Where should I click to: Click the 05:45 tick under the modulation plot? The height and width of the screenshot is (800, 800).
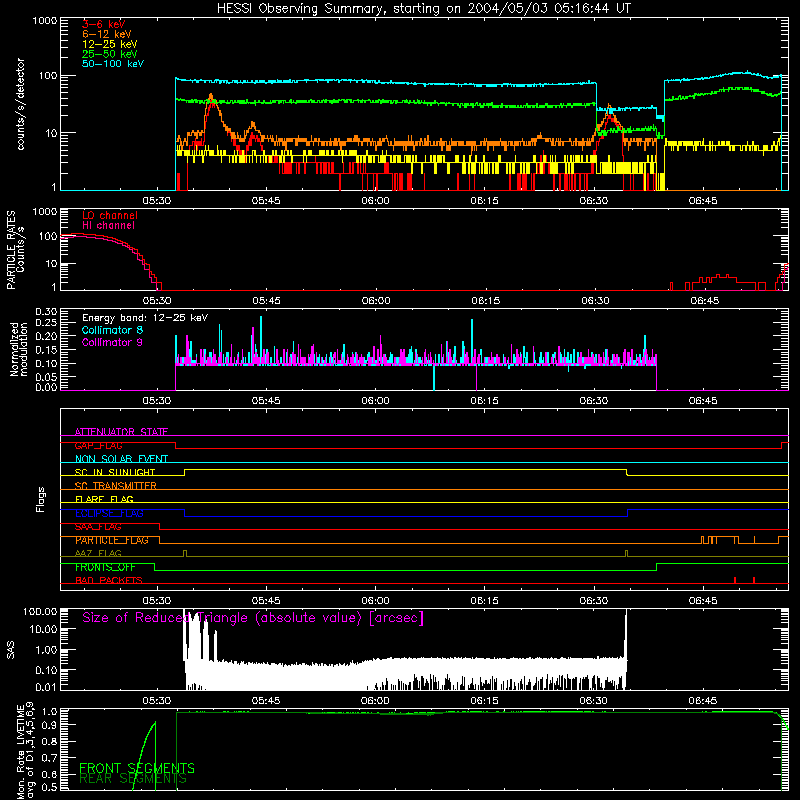point(266,401)
